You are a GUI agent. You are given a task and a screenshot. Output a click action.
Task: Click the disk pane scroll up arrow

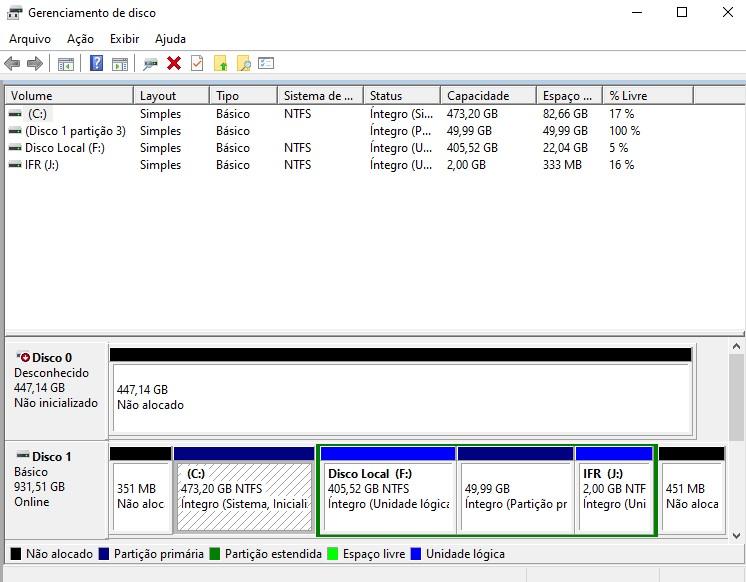click(x=736, y=346)
